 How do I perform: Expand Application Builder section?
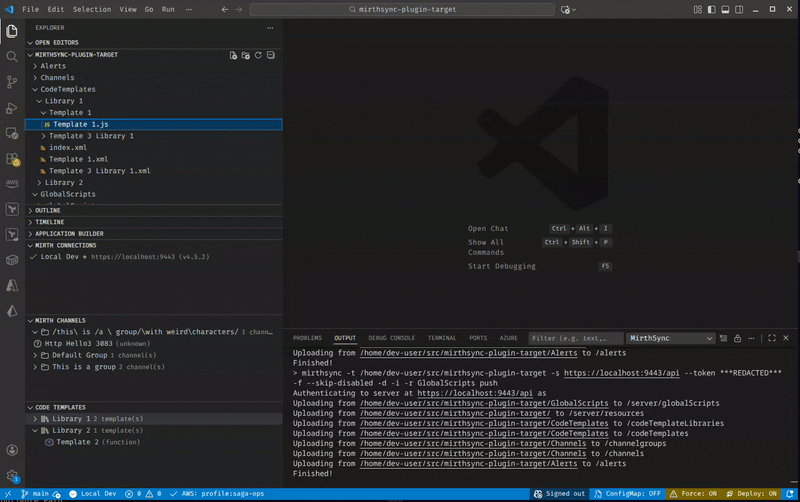point(154,234)
